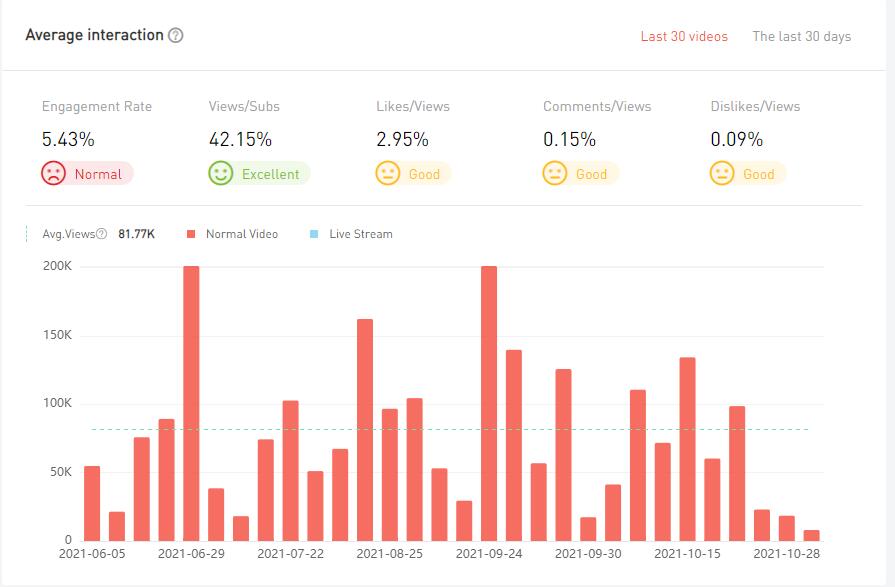Click the neutral face icon under Likes/Views
The height and width of the screenshot is (587, 895).
click(388, 174)
